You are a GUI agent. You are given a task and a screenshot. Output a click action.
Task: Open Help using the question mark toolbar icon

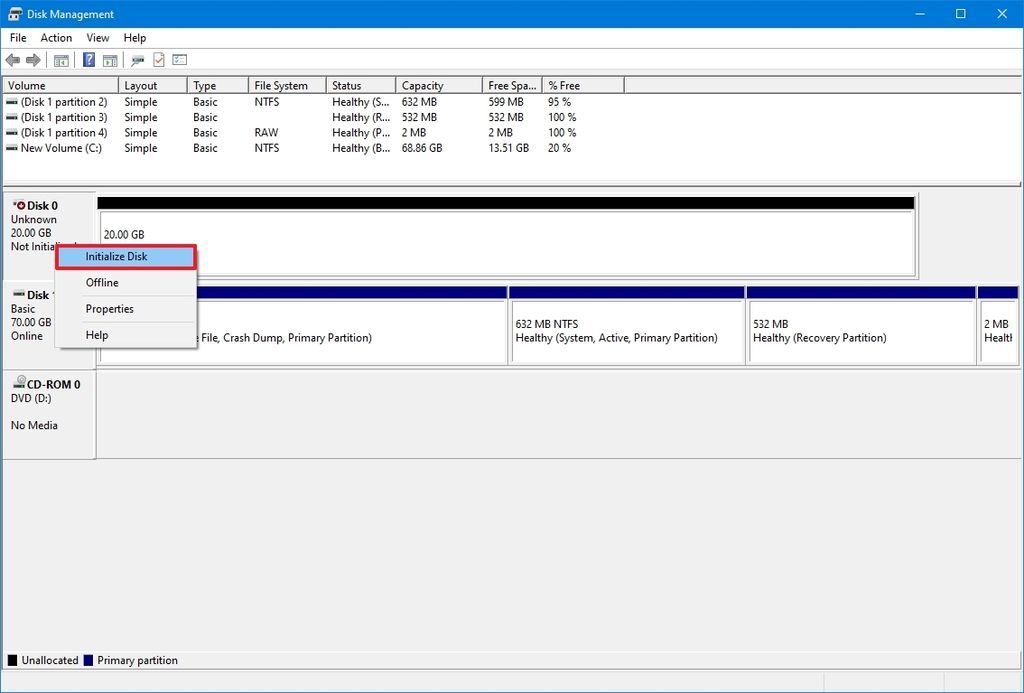[88, 59]
